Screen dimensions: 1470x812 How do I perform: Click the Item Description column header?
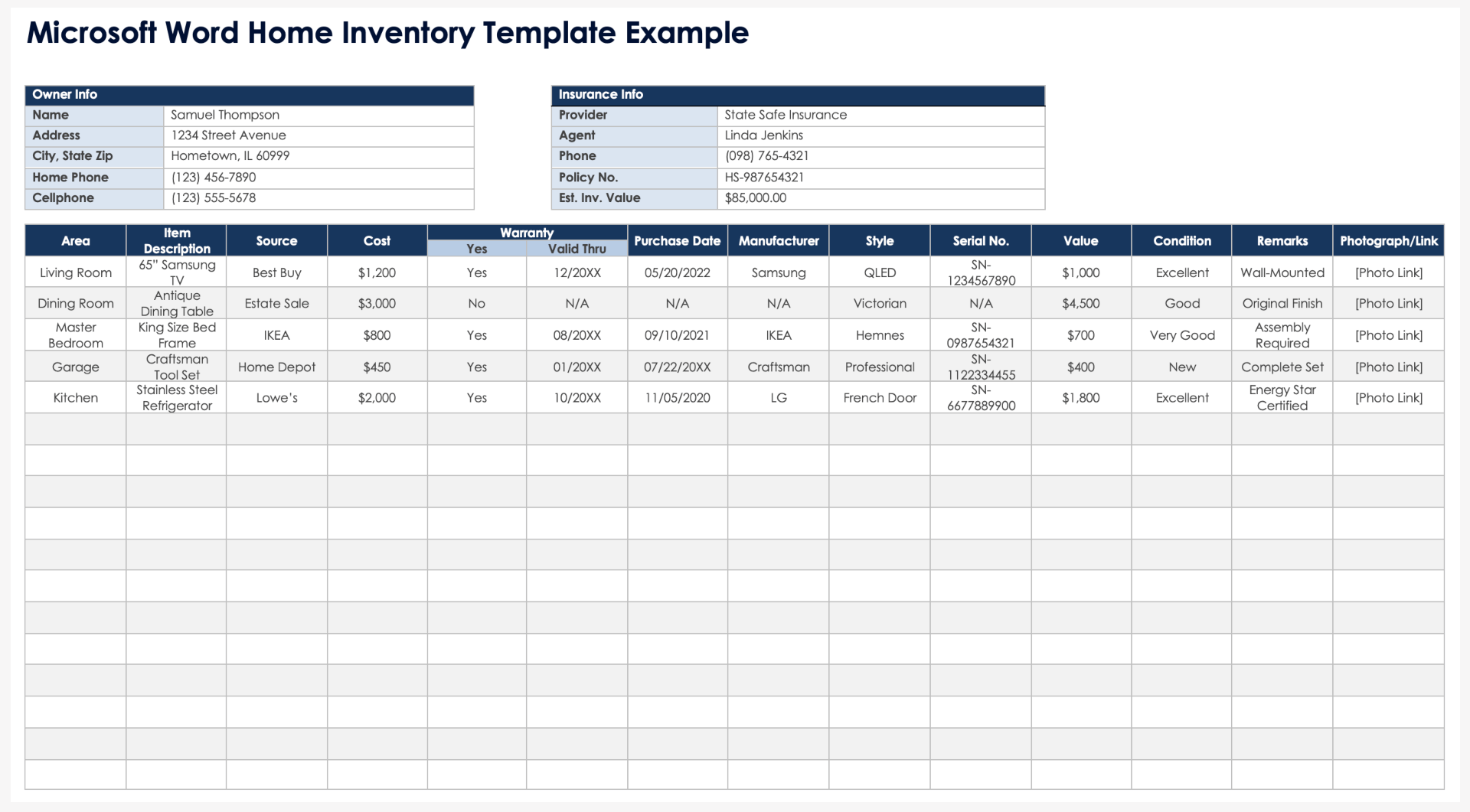(177, 240)
